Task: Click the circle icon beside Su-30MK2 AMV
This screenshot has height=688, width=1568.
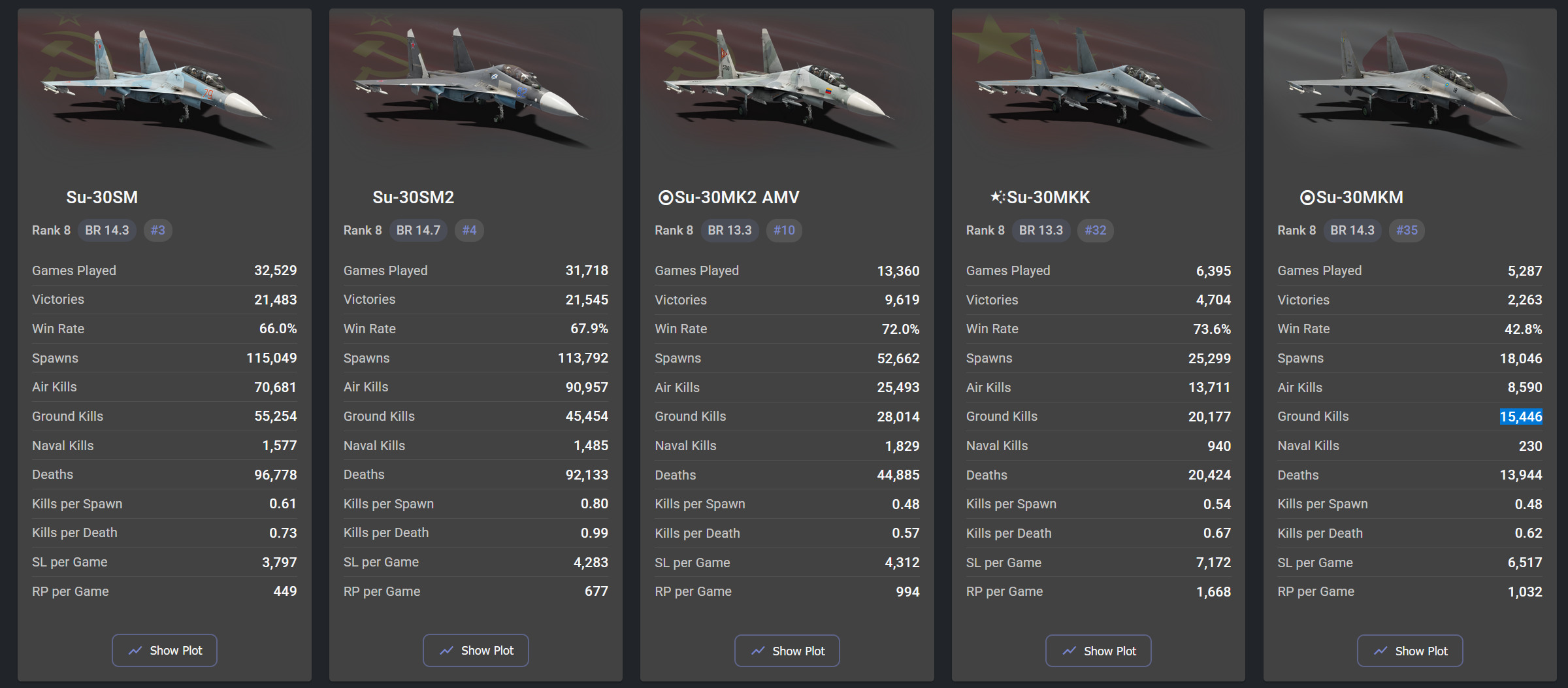Action: coord(665,197)
